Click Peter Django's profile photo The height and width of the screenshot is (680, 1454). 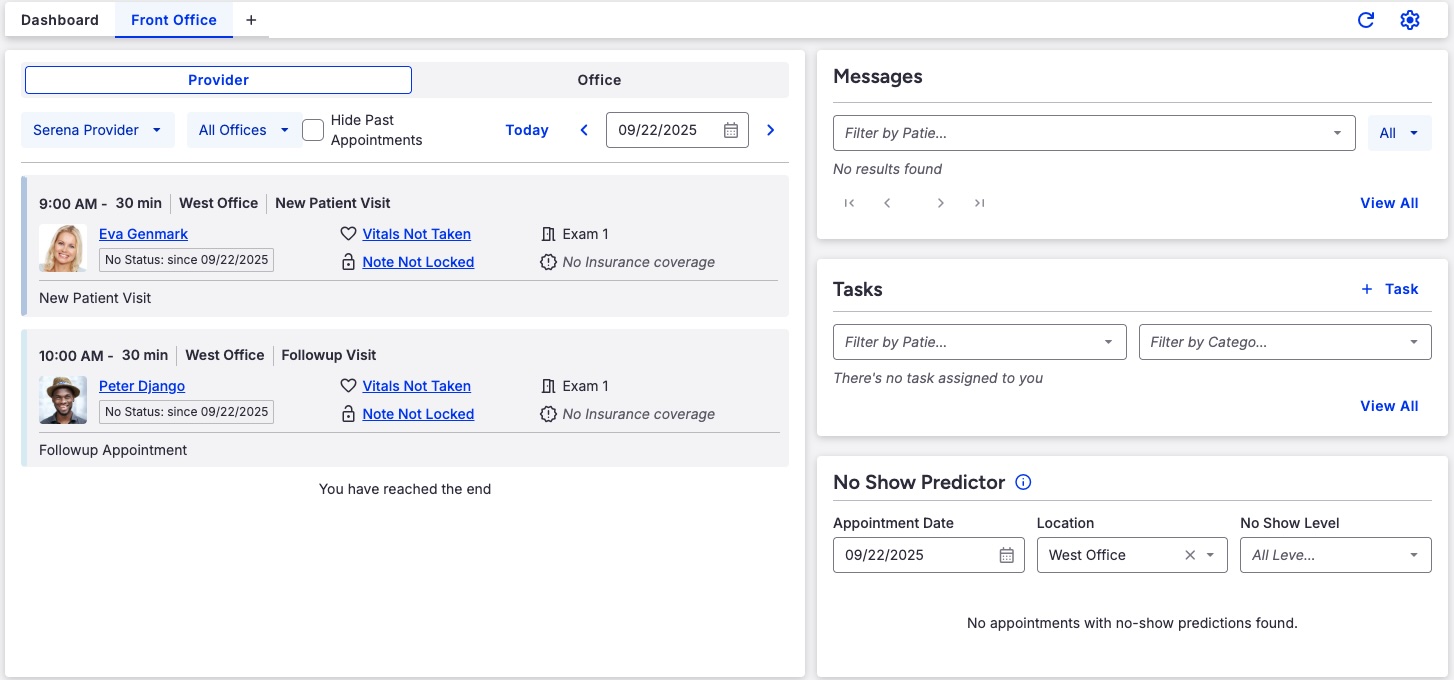pos(63,400)
